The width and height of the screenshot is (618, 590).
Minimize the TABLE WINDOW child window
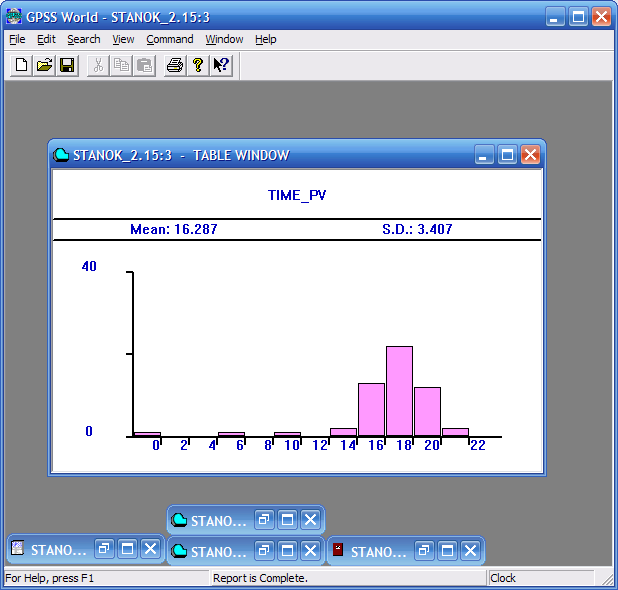click(484, 154)
